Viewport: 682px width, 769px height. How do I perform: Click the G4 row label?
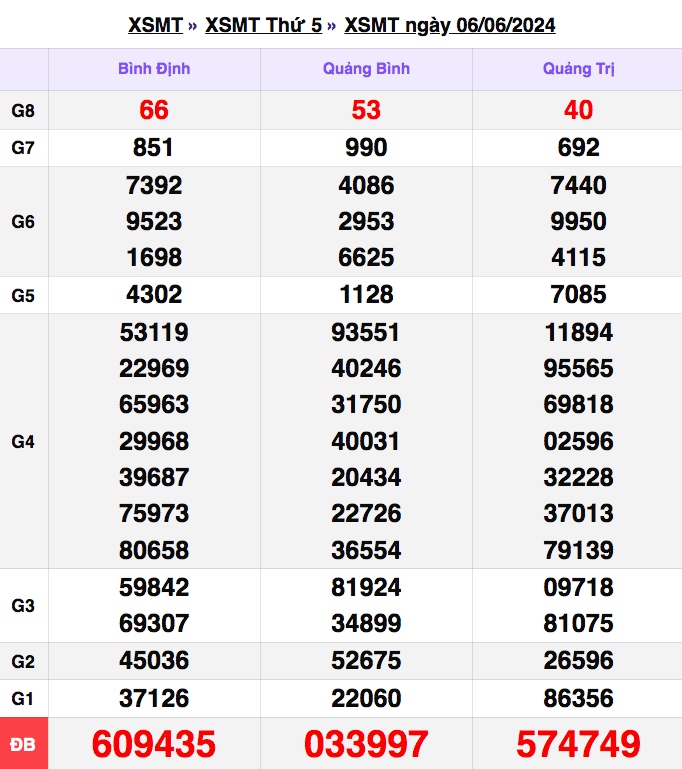(x=24, y=441)
